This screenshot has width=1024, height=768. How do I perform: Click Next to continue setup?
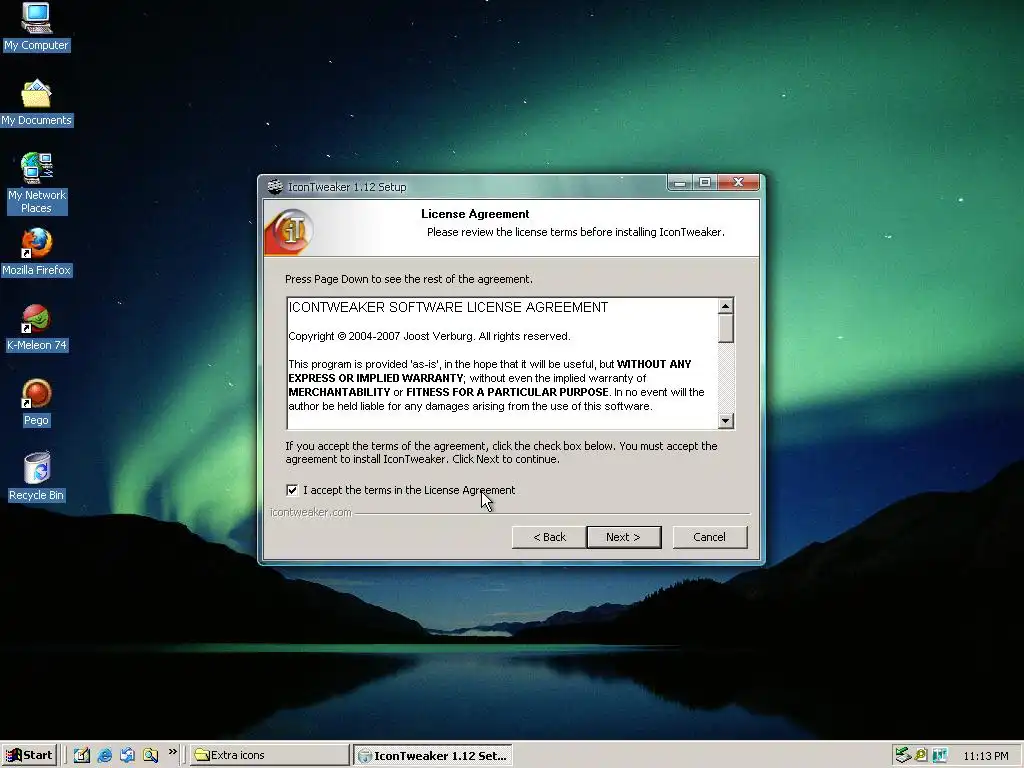[624, 537]
